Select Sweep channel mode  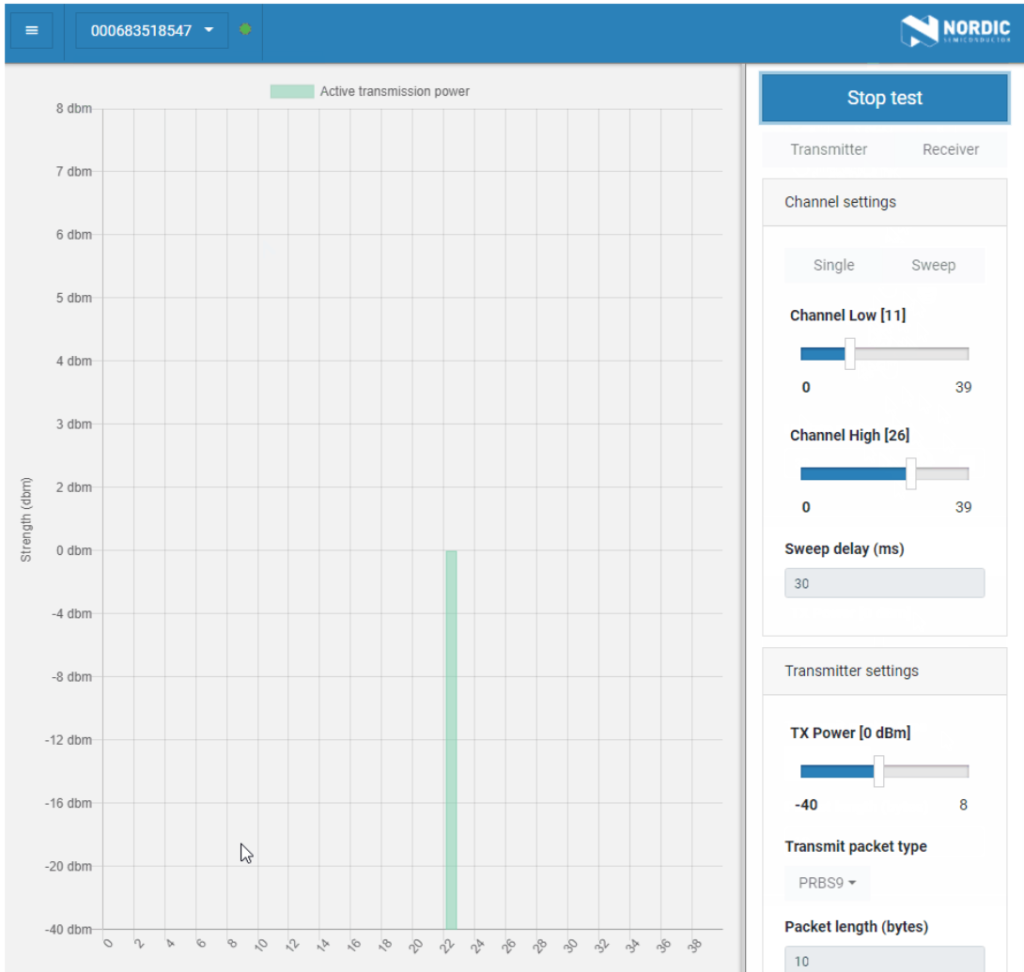(x=933, y=266)
